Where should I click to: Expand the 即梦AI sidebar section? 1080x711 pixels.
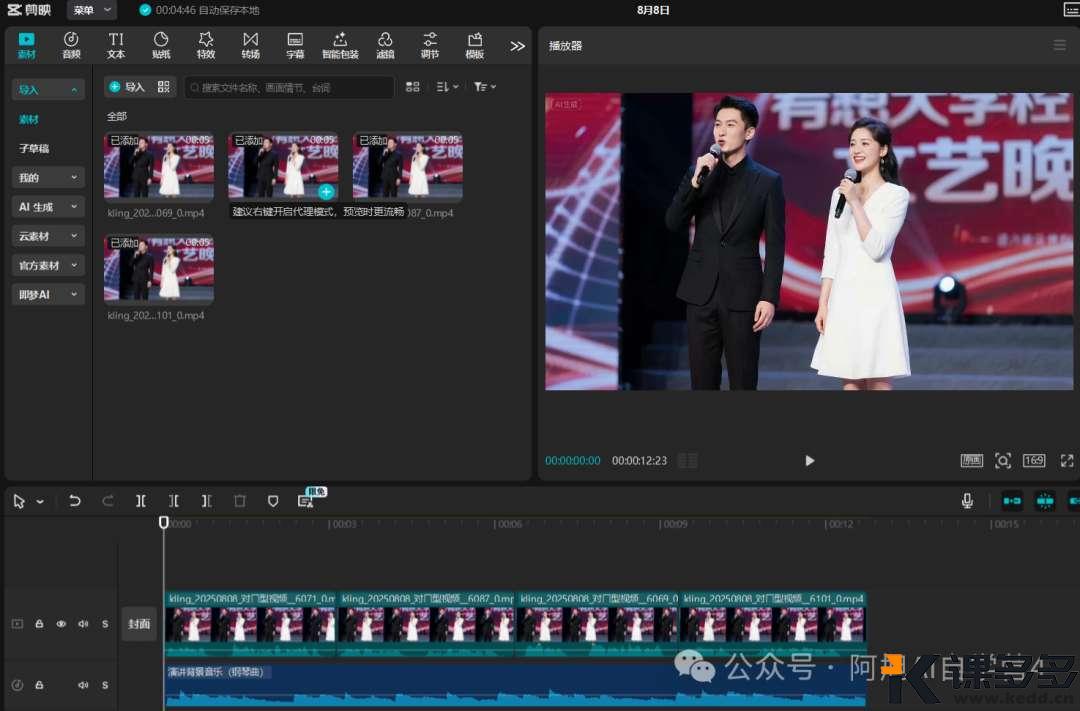pos(48,294)
